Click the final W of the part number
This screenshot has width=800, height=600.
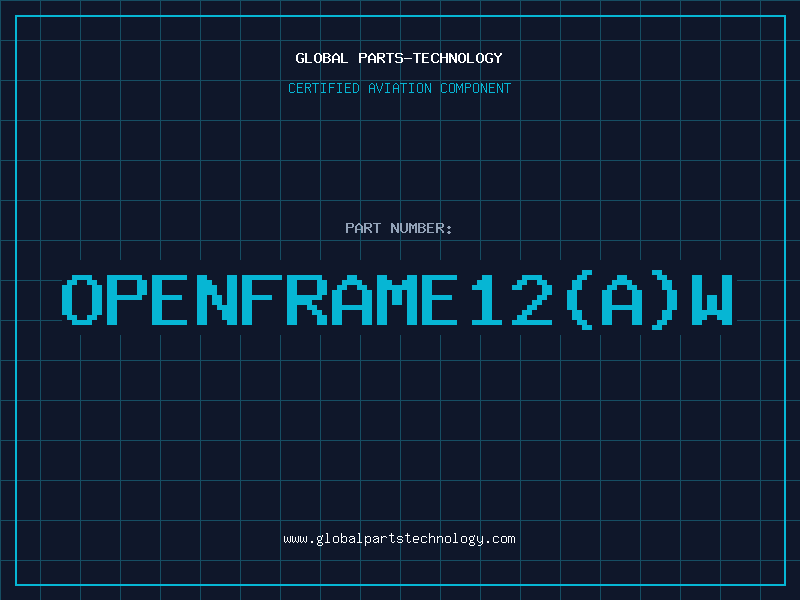[712, 299]
